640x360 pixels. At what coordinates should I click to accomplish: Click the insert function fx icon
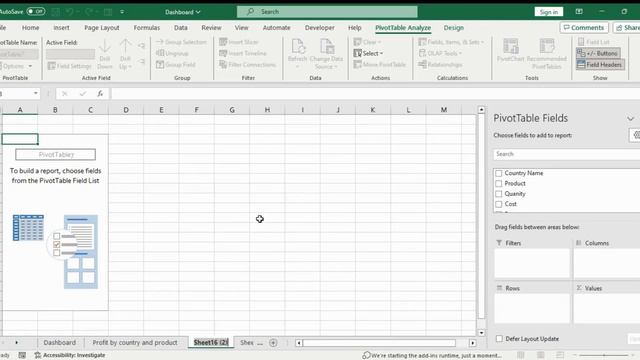click(100, 93)
